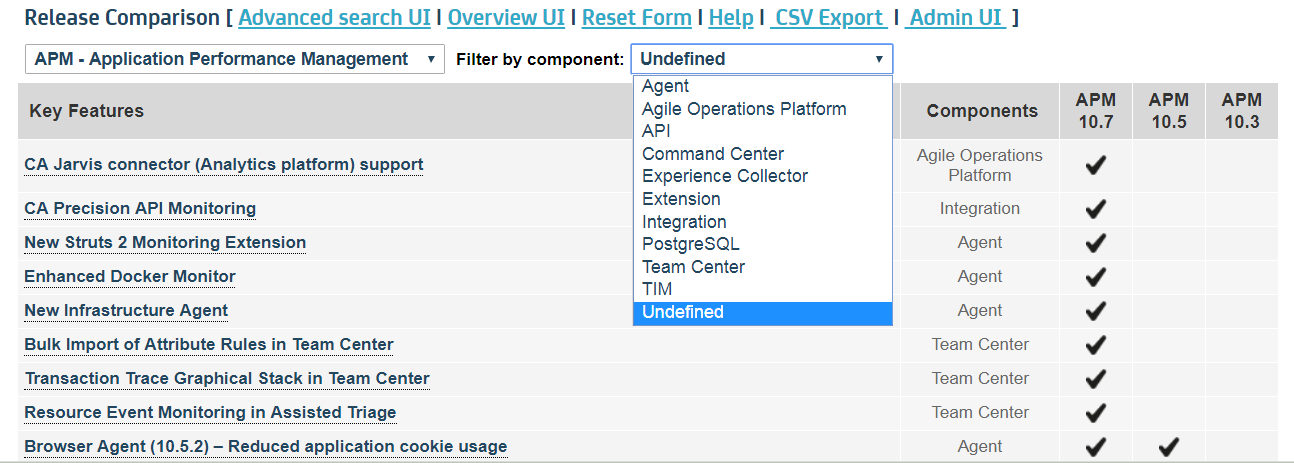Click APM 10.7 checkmark for Transaction Trace row
Screen dimensions: 1294x463
point(1096,379)
